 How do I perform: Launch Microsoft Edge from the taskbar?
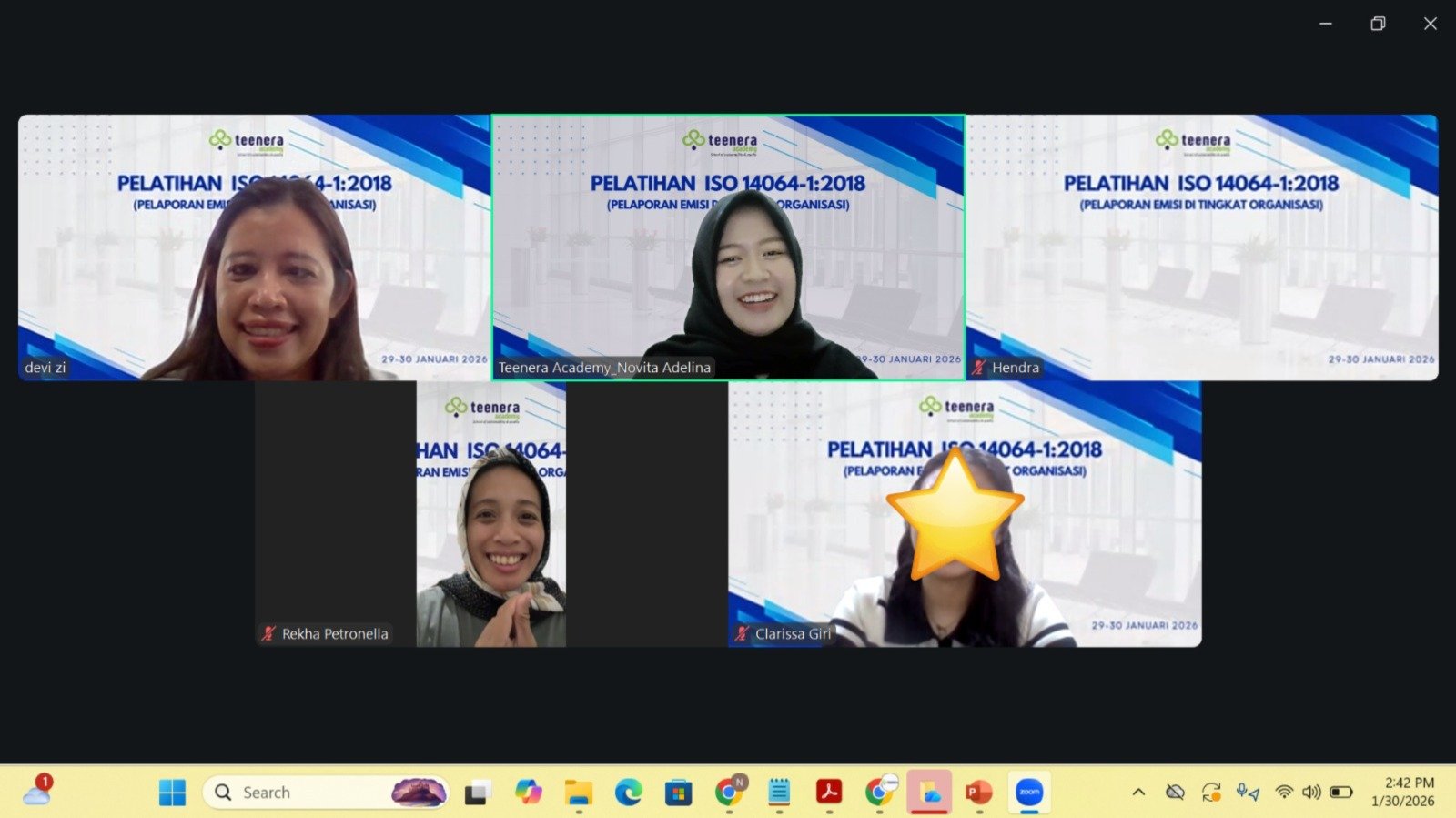(x=628, y=793)
